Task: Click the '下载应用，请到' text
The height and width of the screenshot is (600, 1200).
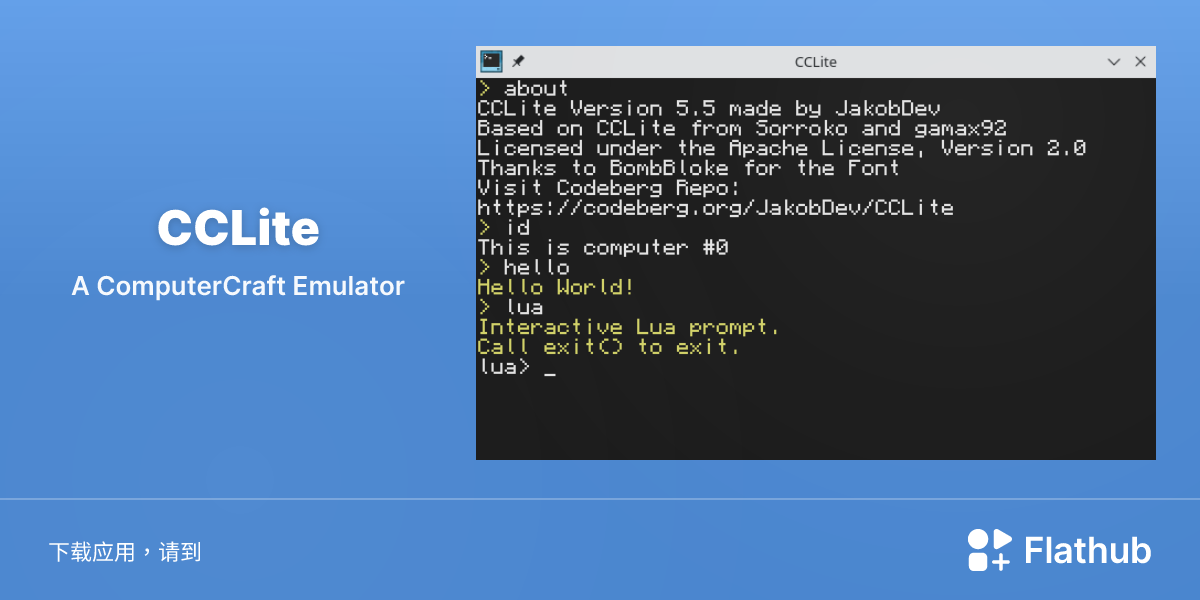Action: (x=125, y=552)
